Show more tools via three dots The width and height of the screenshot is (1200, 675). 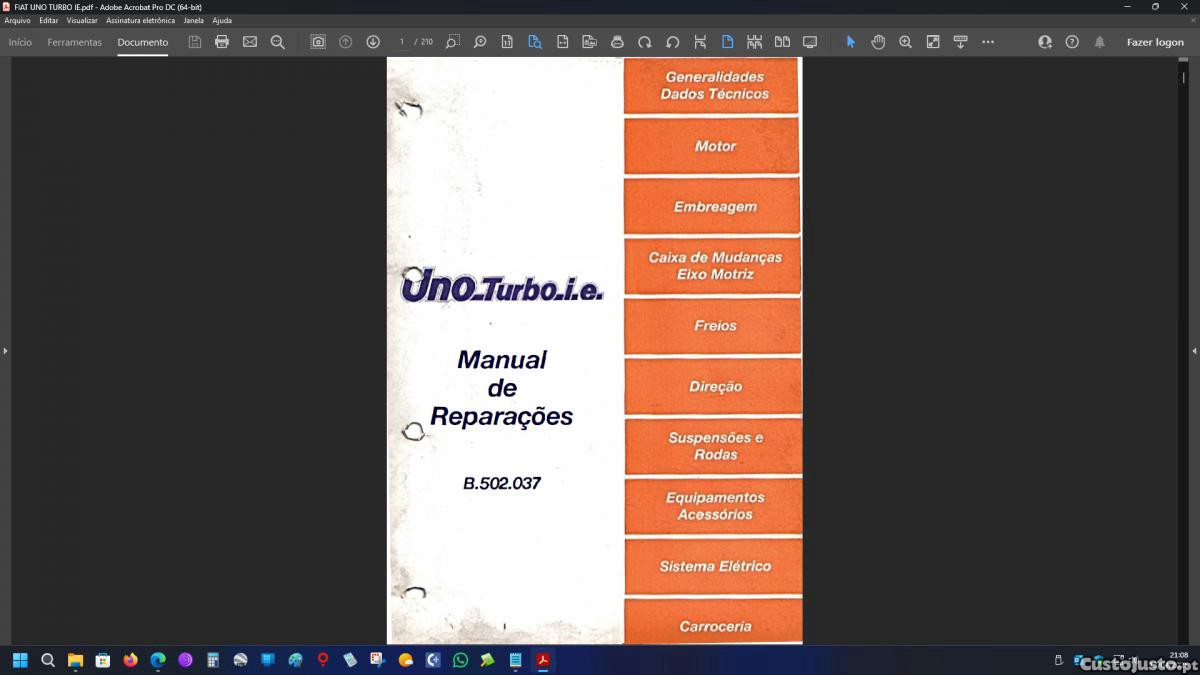tap(988, 42)
